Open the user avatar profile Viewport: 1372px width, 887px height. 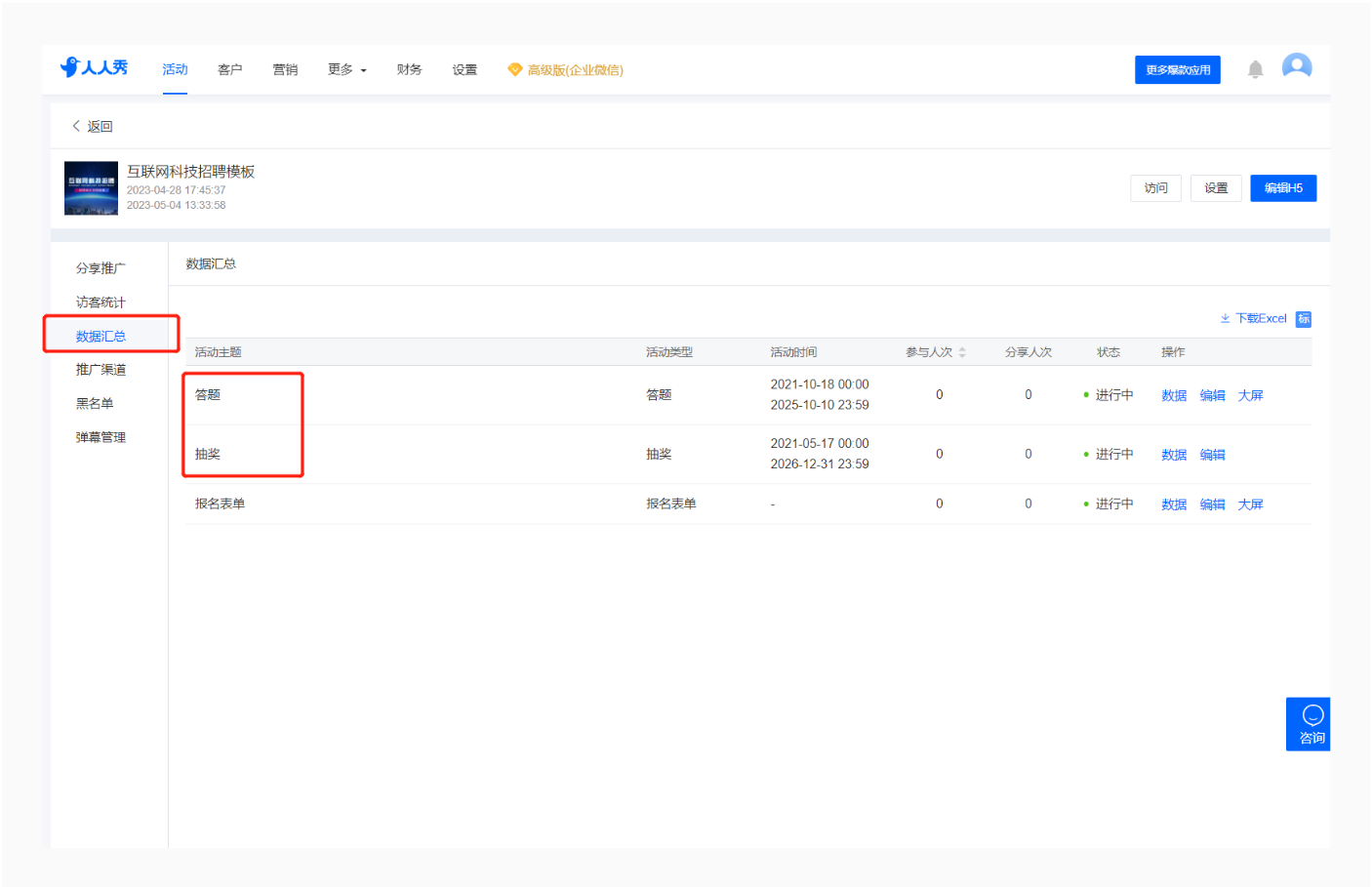1296,67
